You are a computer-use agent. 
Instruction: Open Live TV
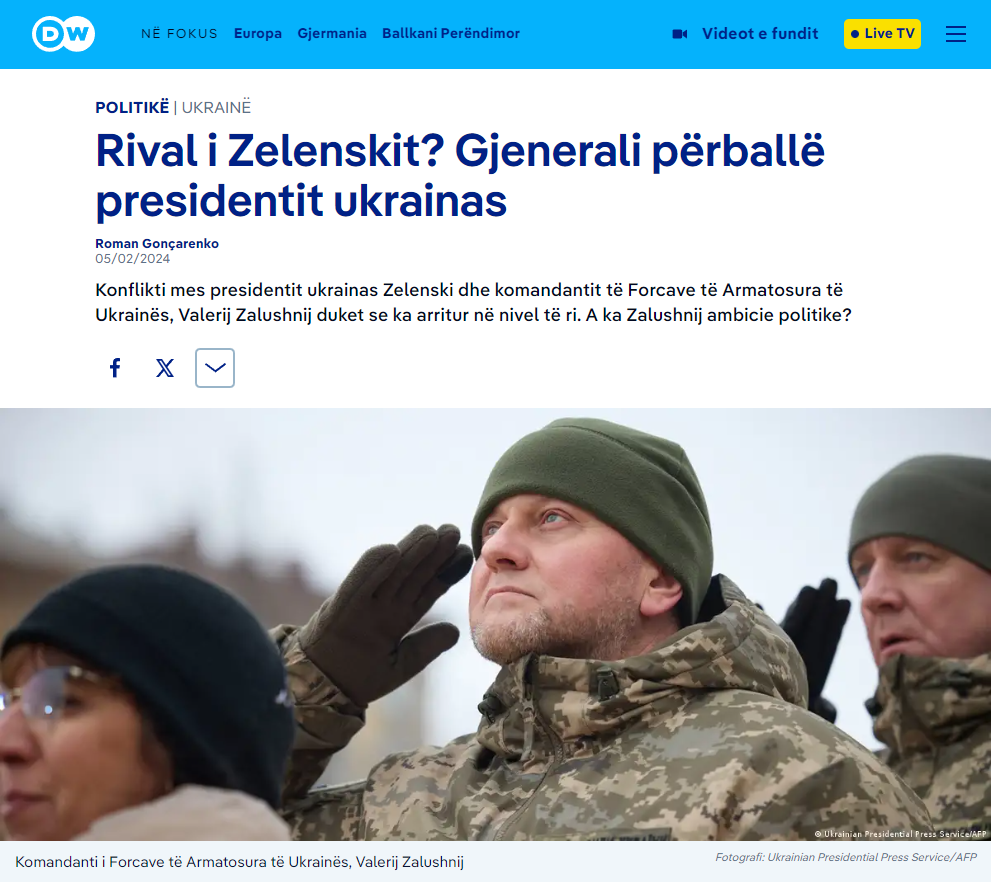click(x=882, y=33)
